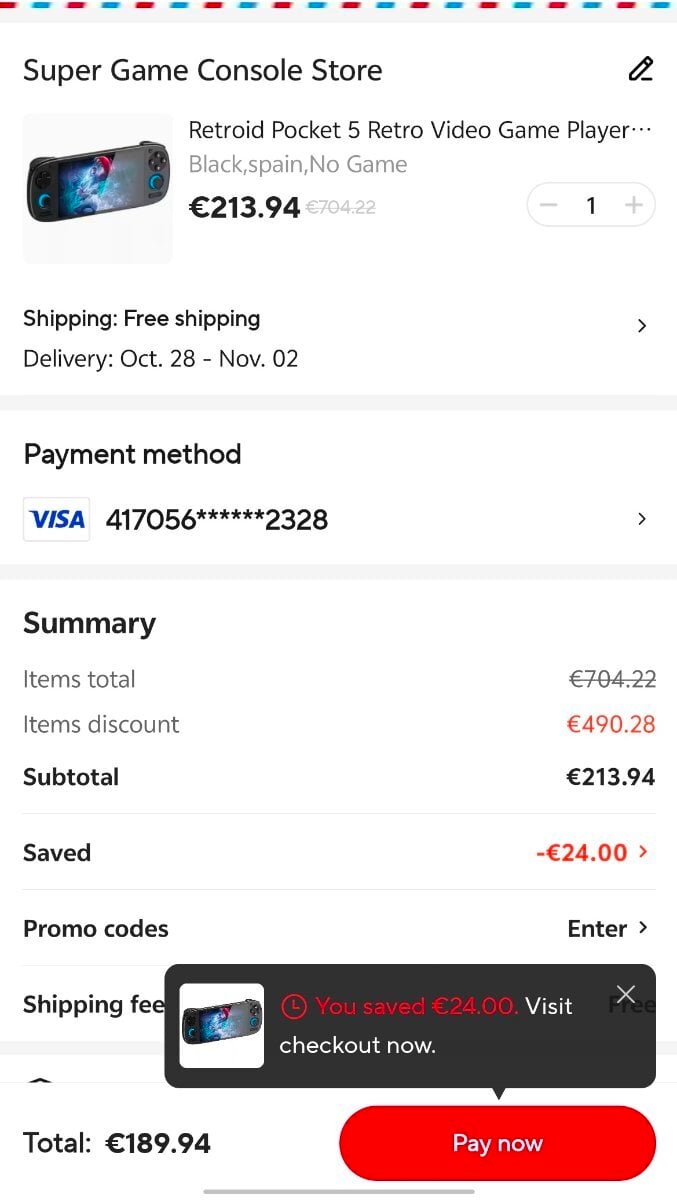Open product thumbnail in savings popup

coord(222,1025)
